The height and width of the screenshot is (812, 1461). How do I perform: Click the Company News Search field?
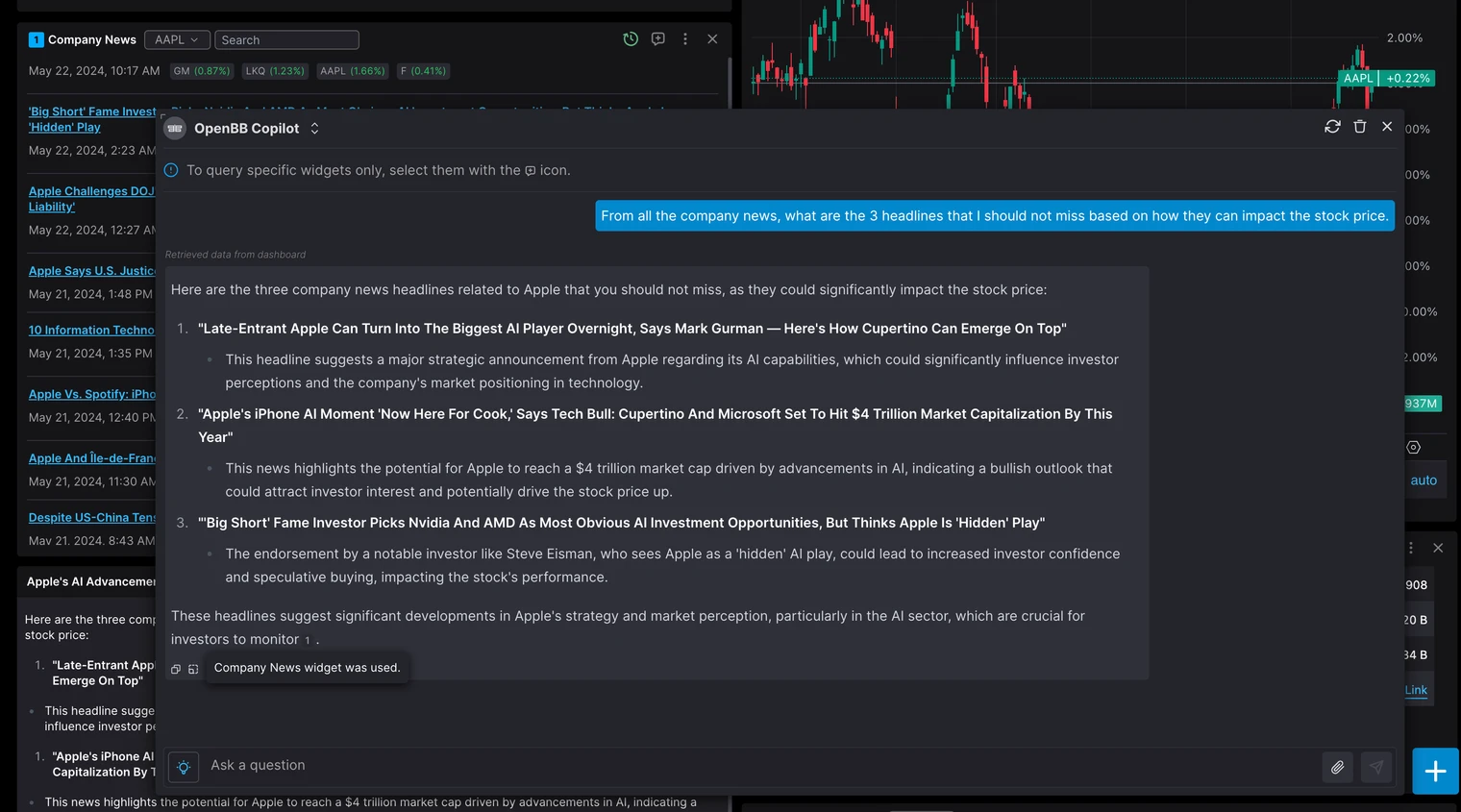(286, 40)
